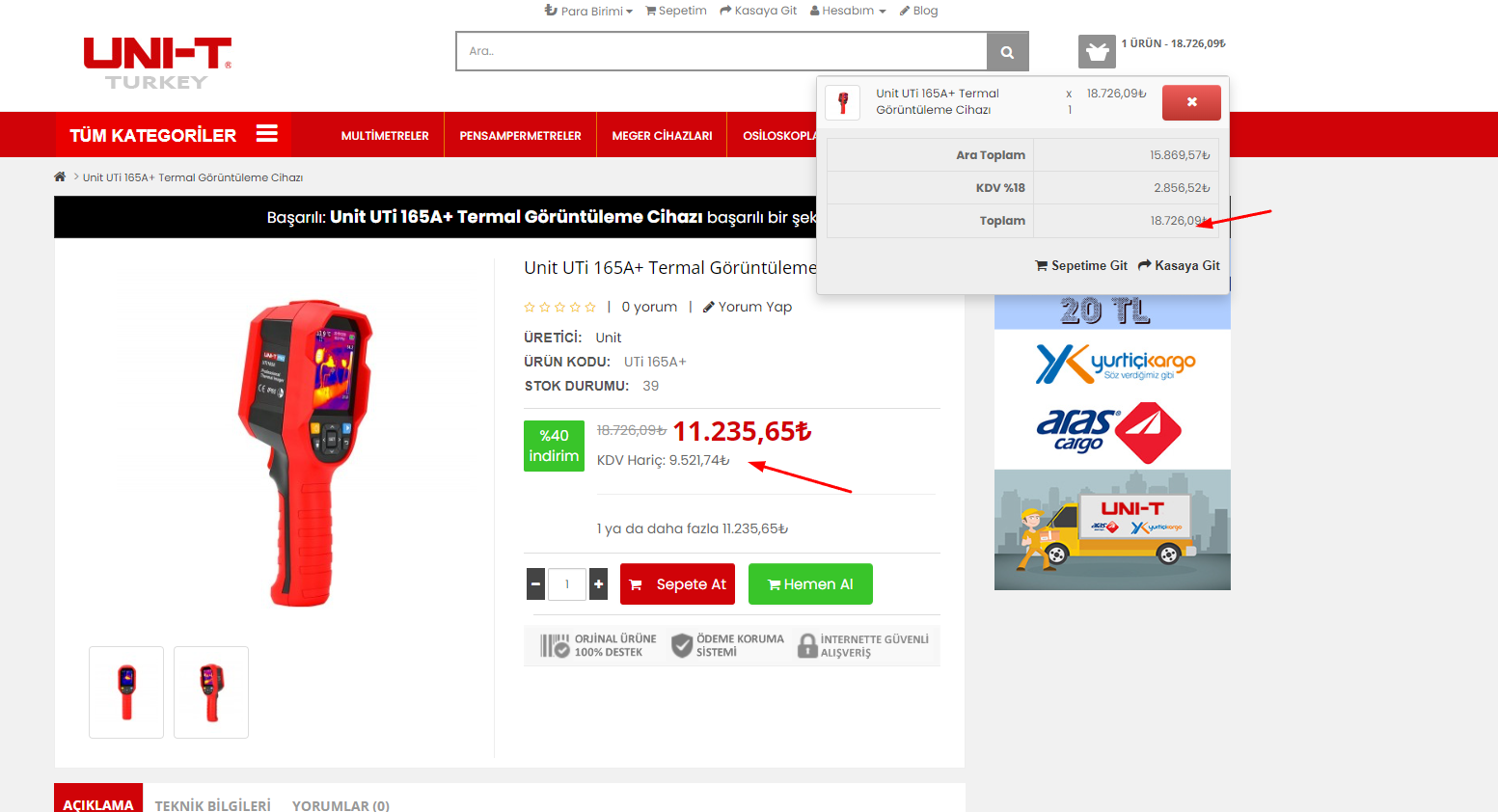The width and height of the screenshot is (1498, 812).
Task: Click the STOK DURUMU value 39
Action: [651, 386]
